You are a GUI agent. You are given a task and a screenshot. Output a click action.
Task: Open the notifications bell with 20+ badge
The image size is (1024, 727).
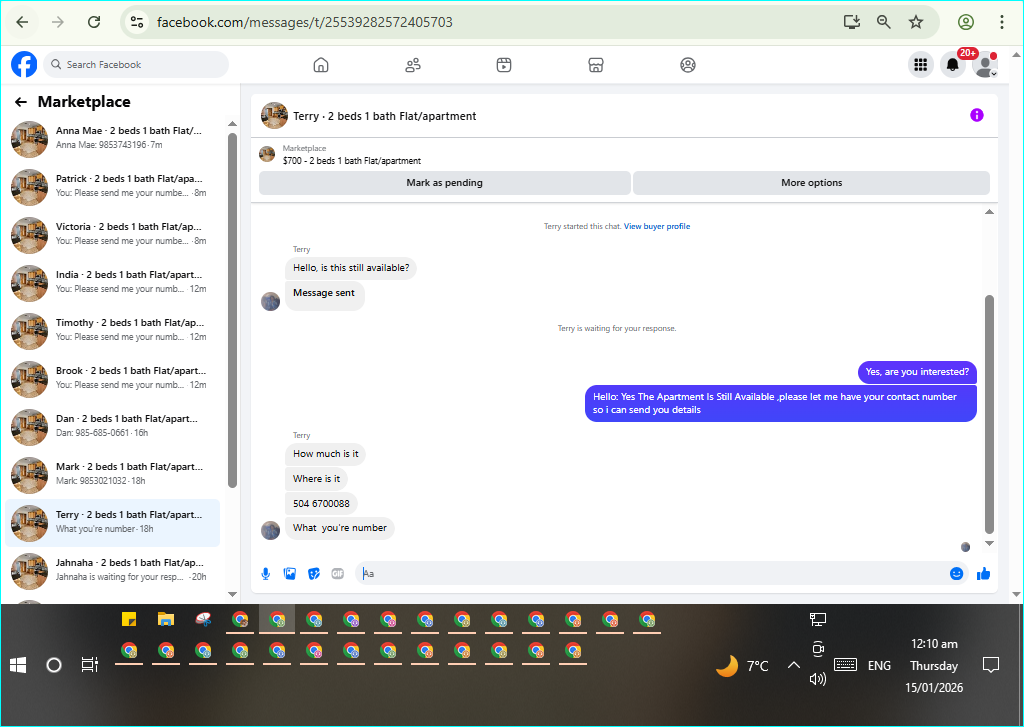(x=953, y=65)
